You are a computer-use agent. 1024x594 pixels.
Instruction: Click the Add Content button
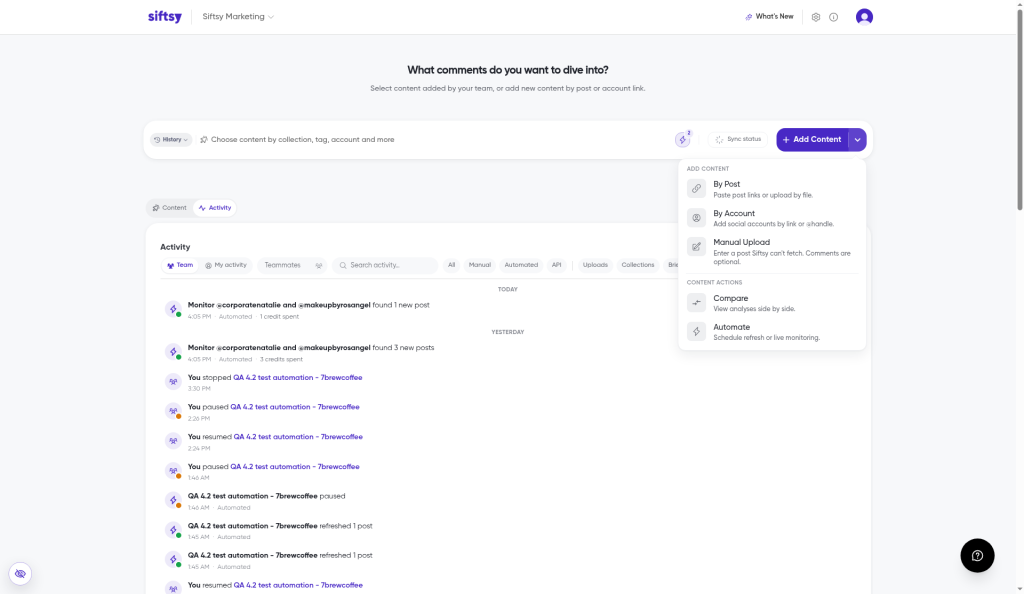coord(812,140)
